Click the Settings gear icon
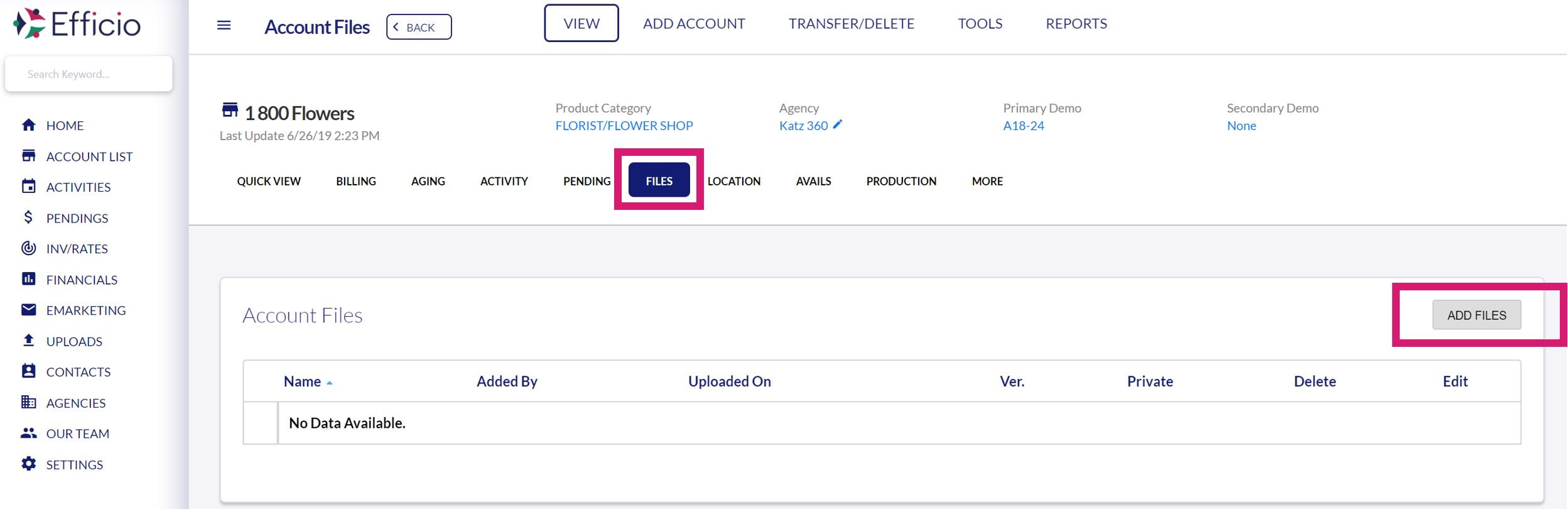This screenshot has width=1568, height=509. [28, 464]
